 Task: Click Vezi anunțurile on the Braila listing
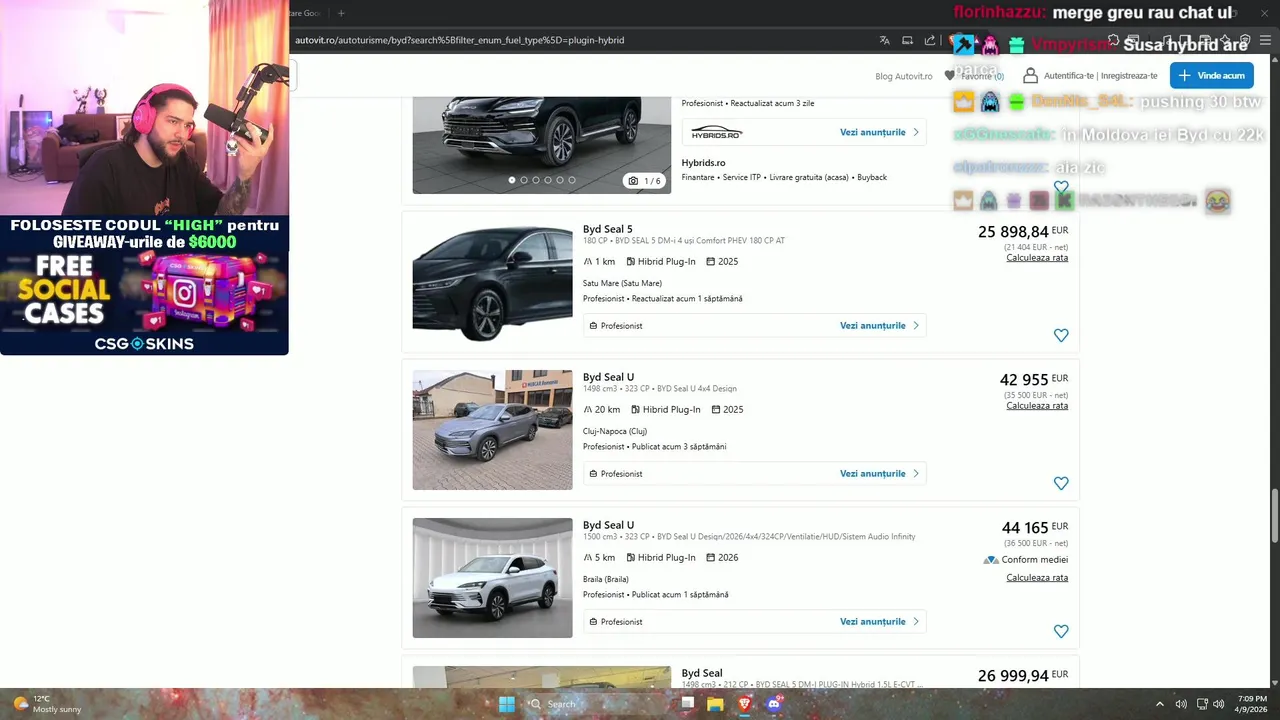pos(872,622)
